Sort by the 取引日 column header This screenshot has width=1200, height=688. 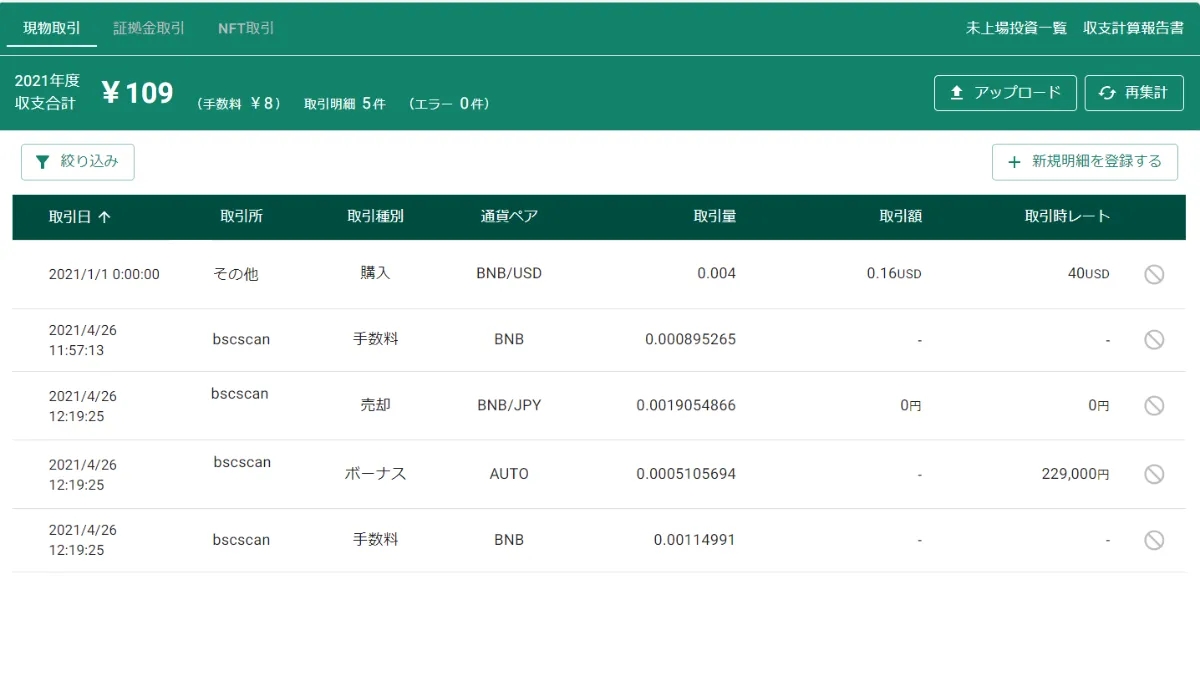pyautogui.click(x=79, y=217)
